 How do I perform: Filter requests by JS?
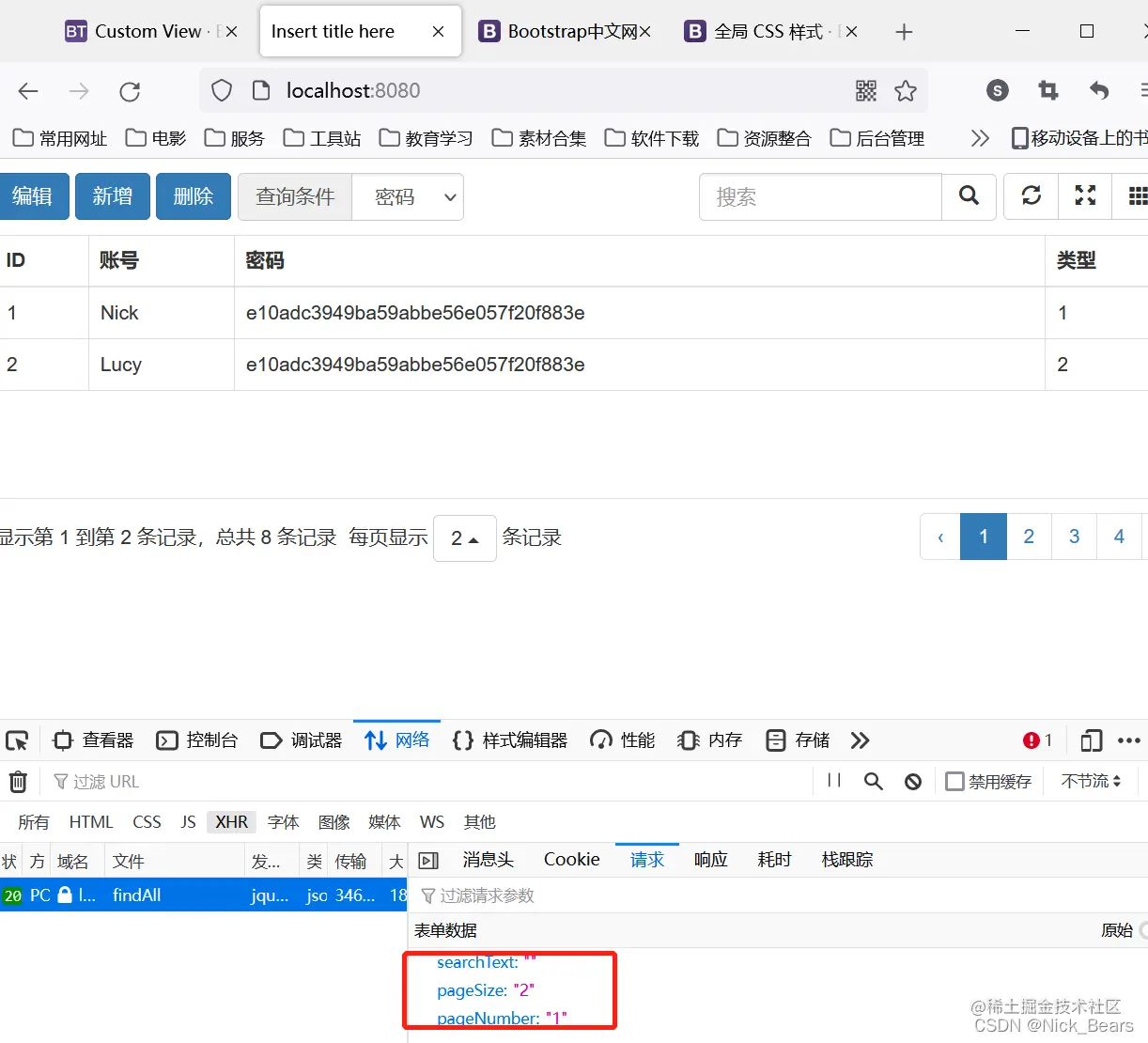[x=188, y=822]
